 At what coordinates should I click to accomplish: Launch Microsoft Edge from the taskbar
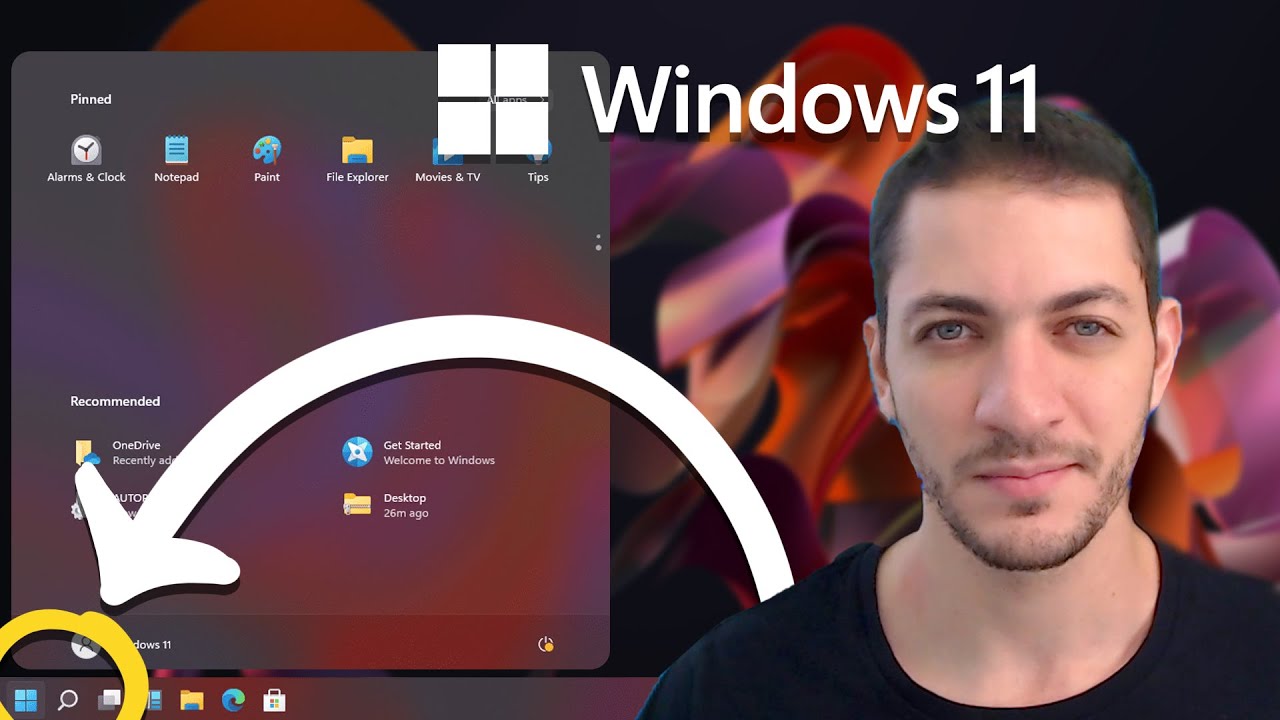point(233,700)
